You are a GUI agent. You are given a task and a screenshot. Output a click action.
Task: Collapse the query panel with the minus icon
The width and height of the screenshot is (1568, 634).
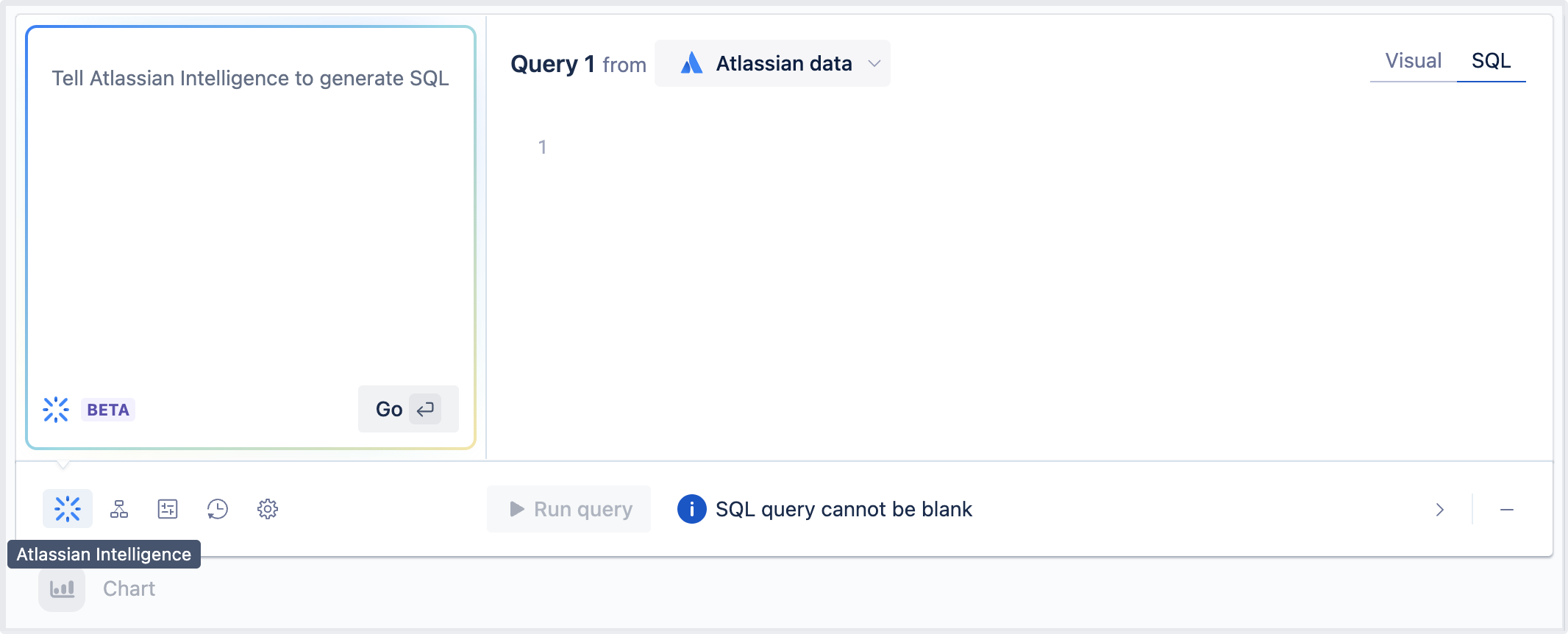[x=1507, y=510]
